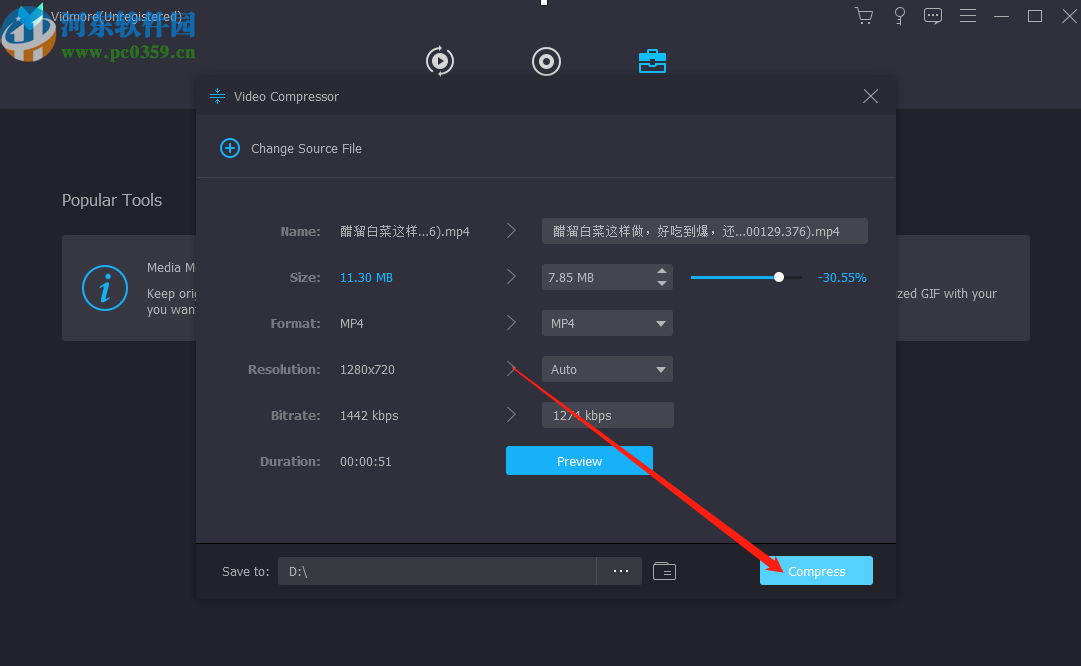Click the arrow chevron in Bitrate row

(x=512, y=415)
